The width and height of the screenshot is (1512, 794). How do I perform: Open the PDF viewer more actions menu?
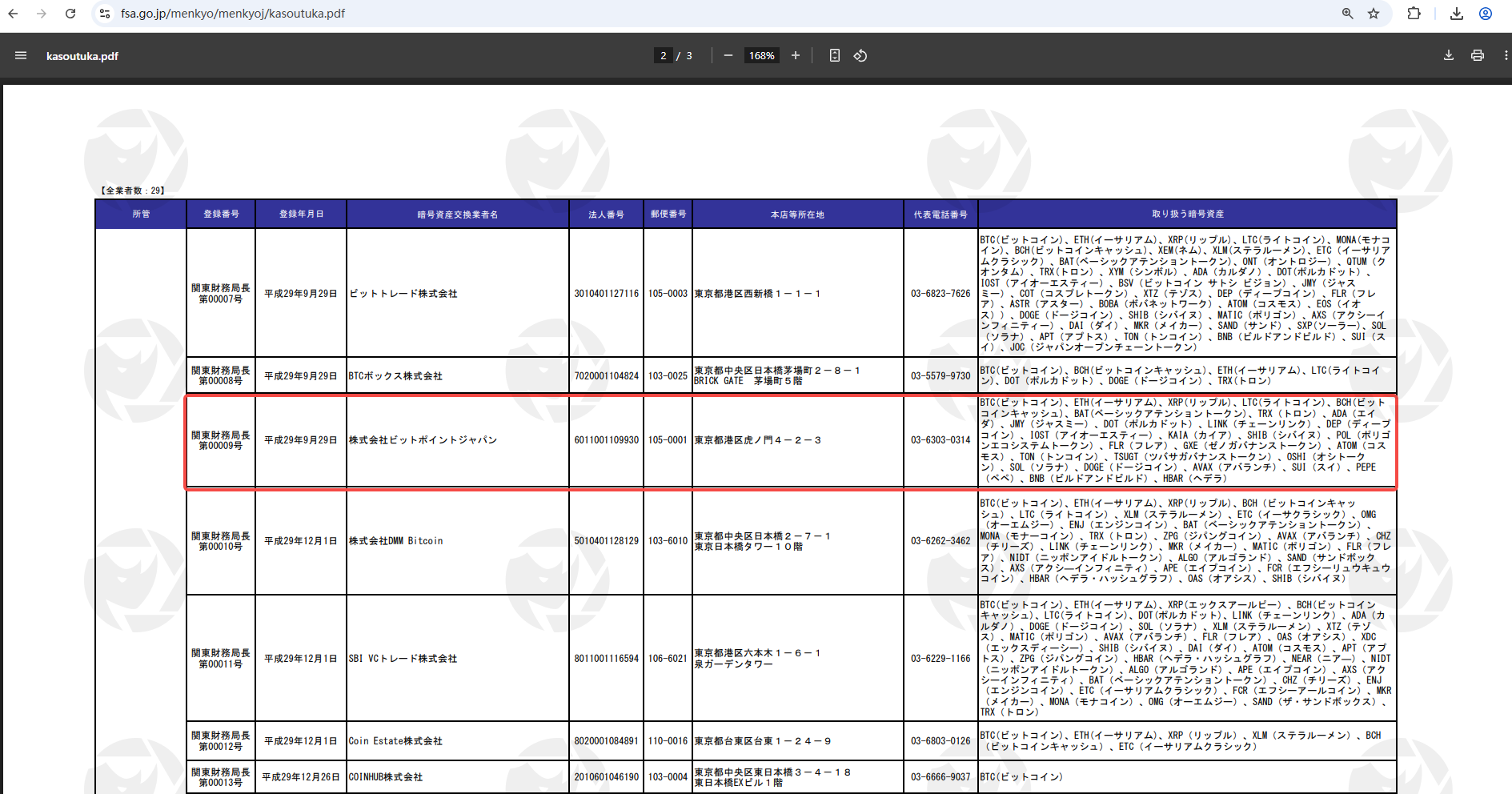1506,55
